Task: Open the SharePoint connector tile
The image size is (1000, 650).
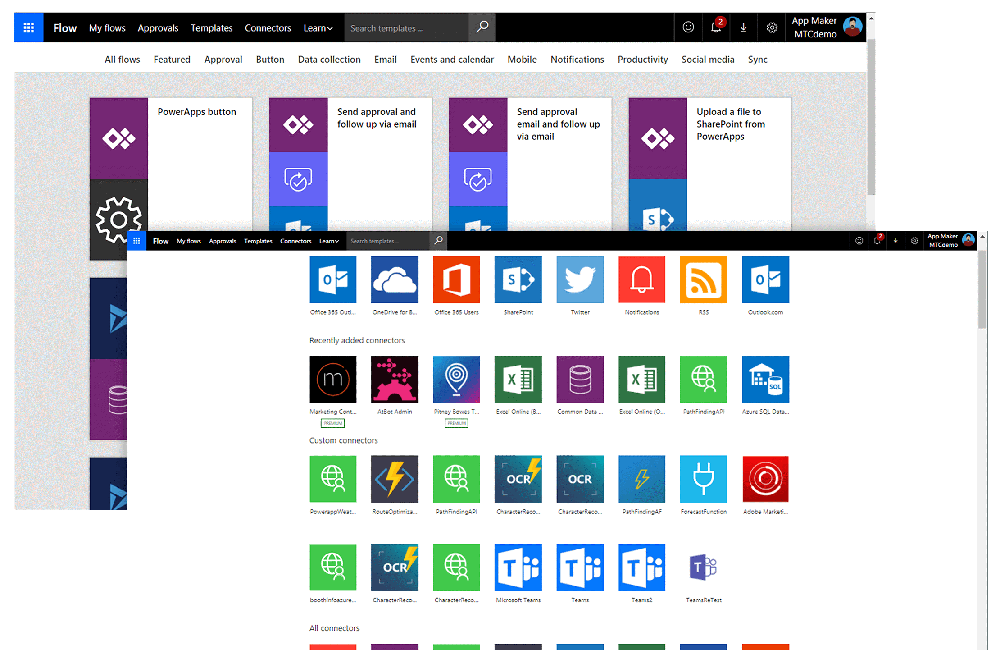Action: coord(518,279)
